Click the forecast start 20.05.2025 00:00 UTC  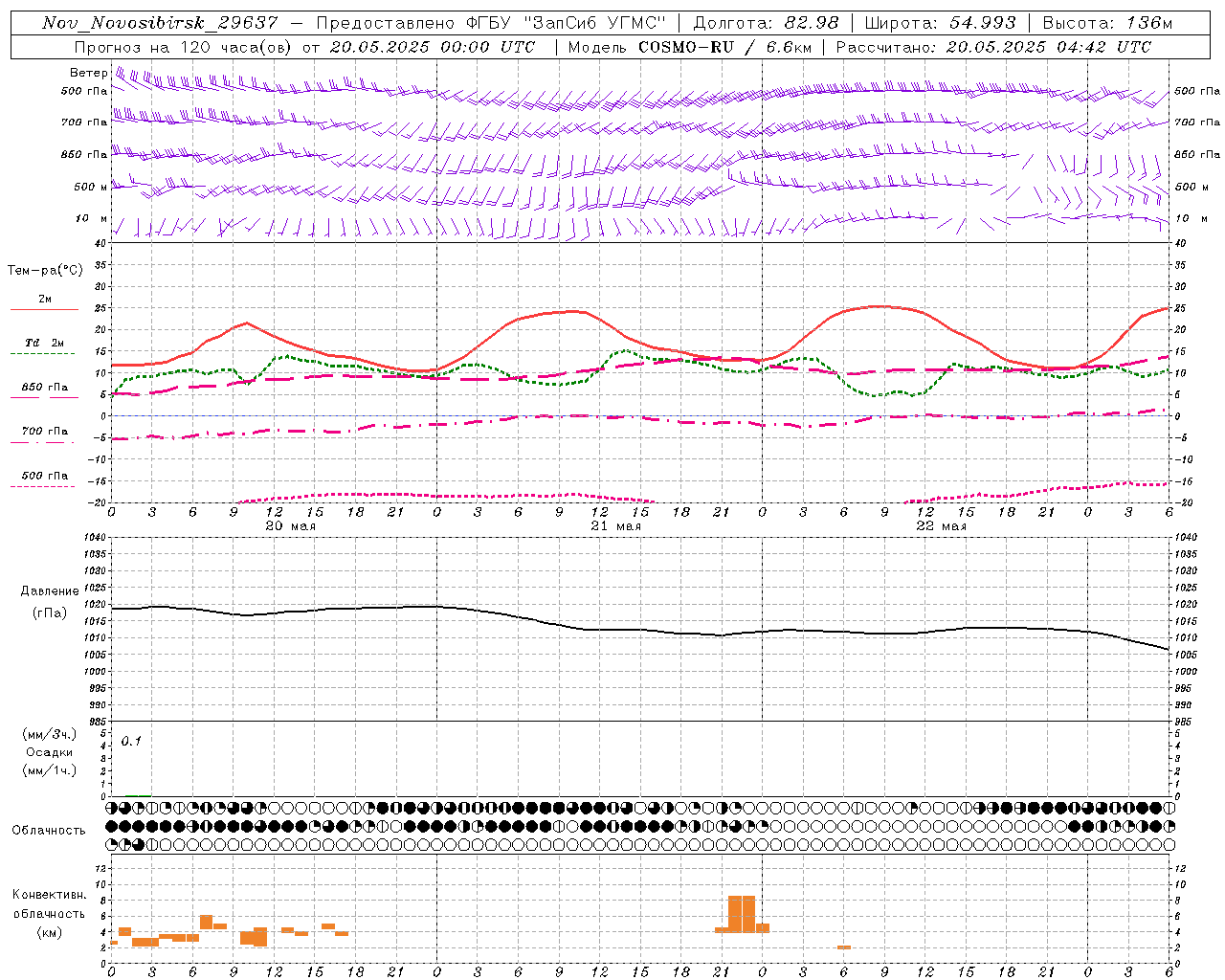[x=433, y=47]
